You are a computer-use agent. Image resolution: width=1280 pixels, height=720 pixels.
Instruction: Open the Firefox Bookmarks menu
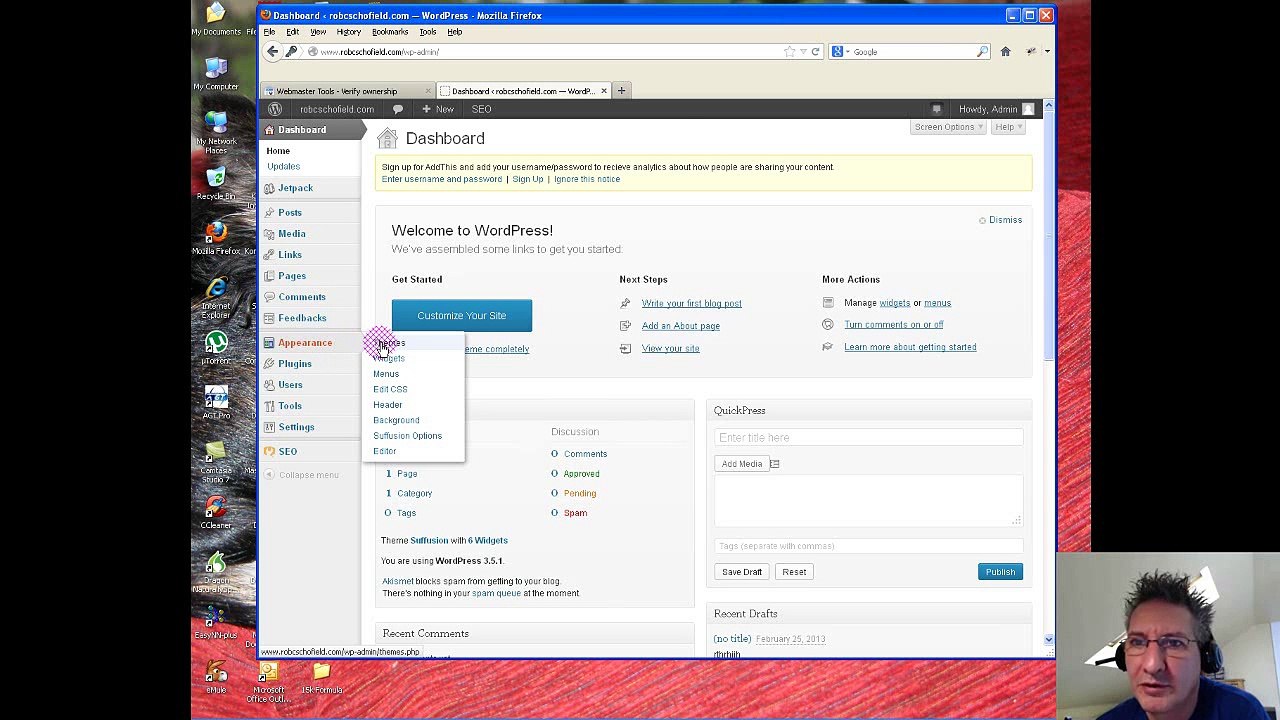point(390,32)
